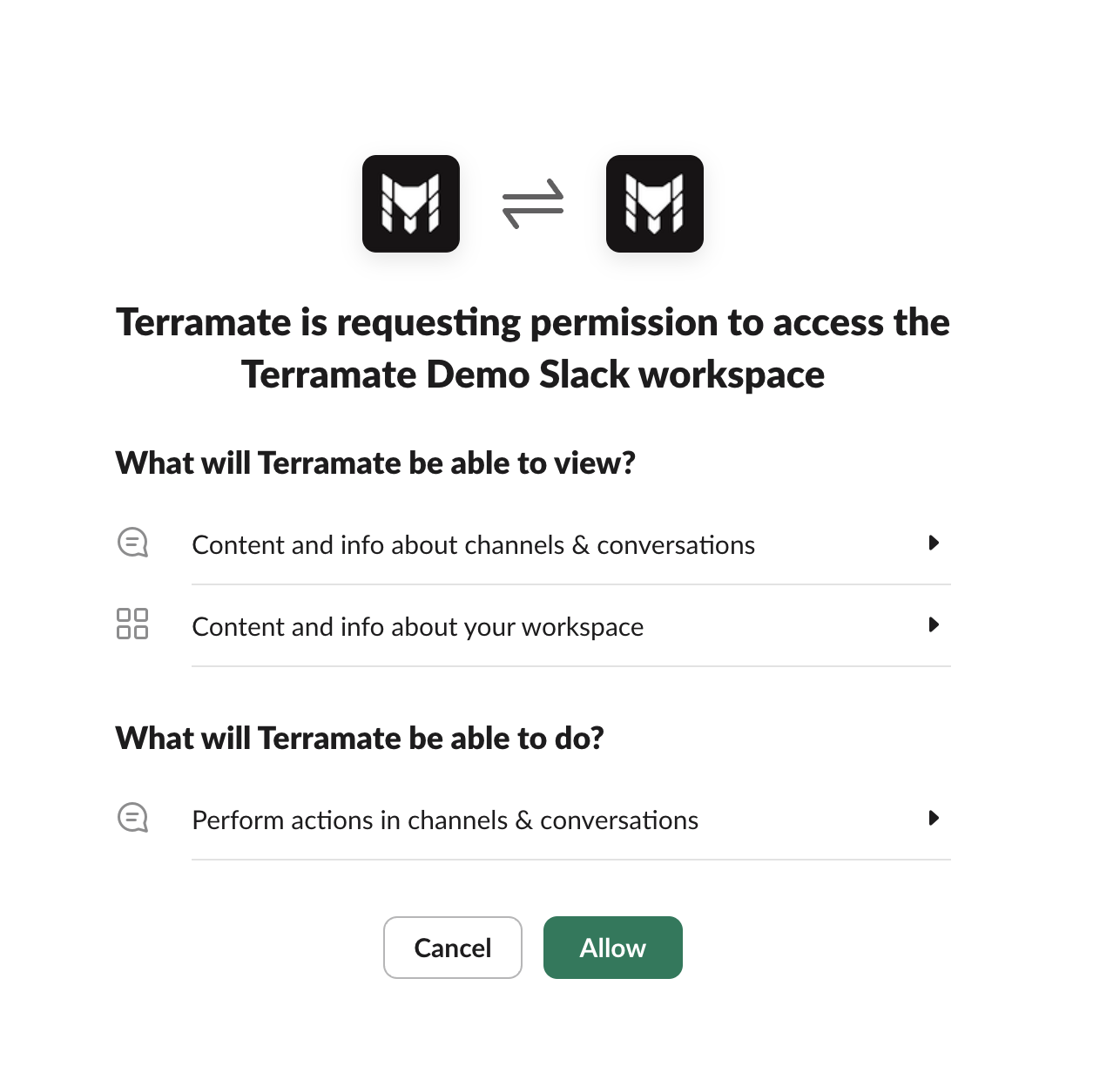Click the four-square workspace info icon
1120x1073 pixels.
click(132, 624)
